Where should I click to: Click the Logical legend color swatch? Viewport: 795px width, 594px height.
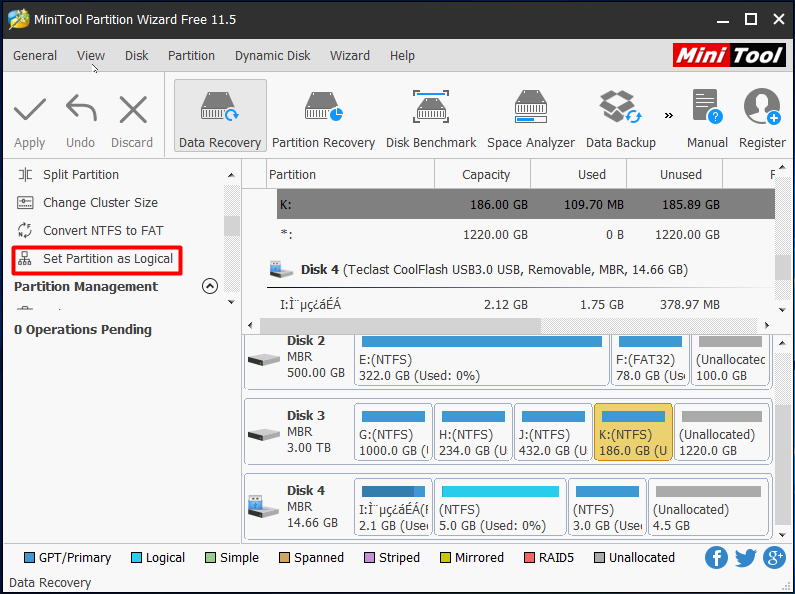click(x=136, y=558)
